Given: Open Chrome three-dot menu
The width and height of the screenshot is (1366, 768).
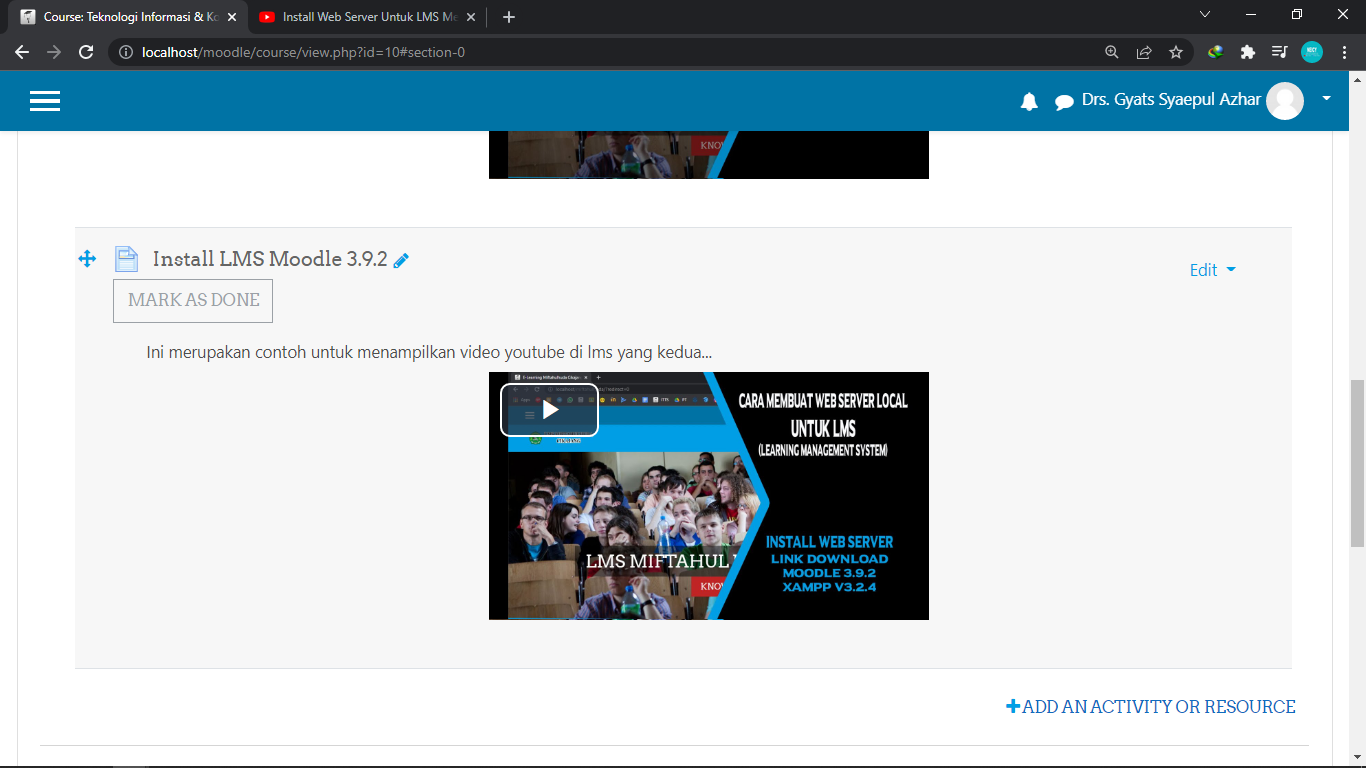Looking at the screenshot, I should pyautogui.click(x=1344, y=52).
